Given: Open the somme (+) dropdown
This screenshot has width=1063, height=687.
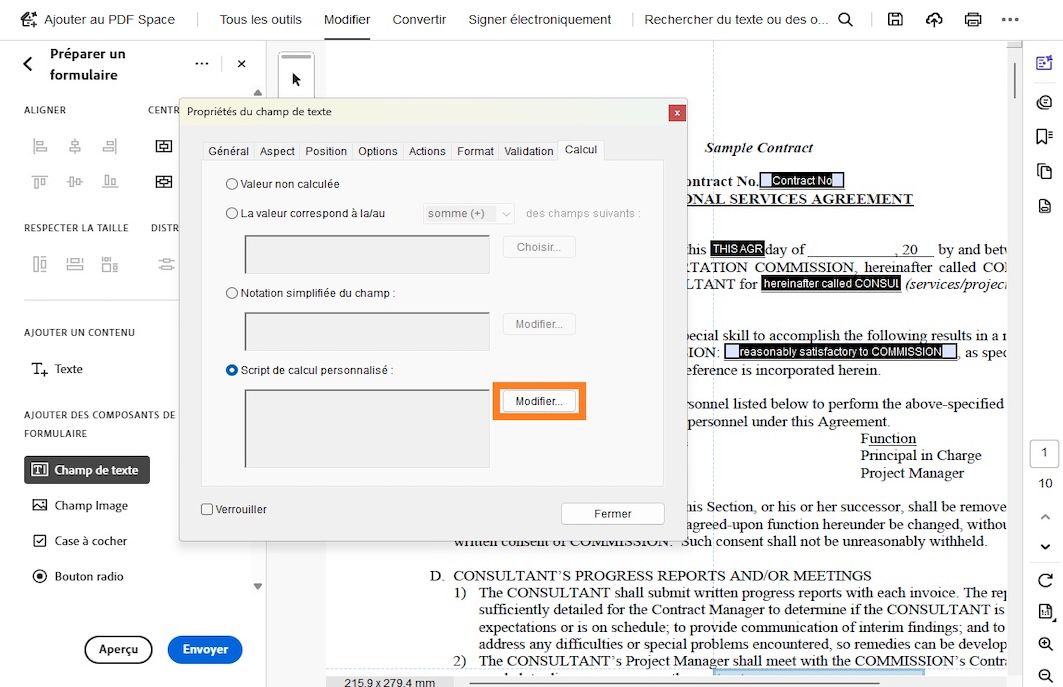Looking at the screenshot, I should coord(468,213).
